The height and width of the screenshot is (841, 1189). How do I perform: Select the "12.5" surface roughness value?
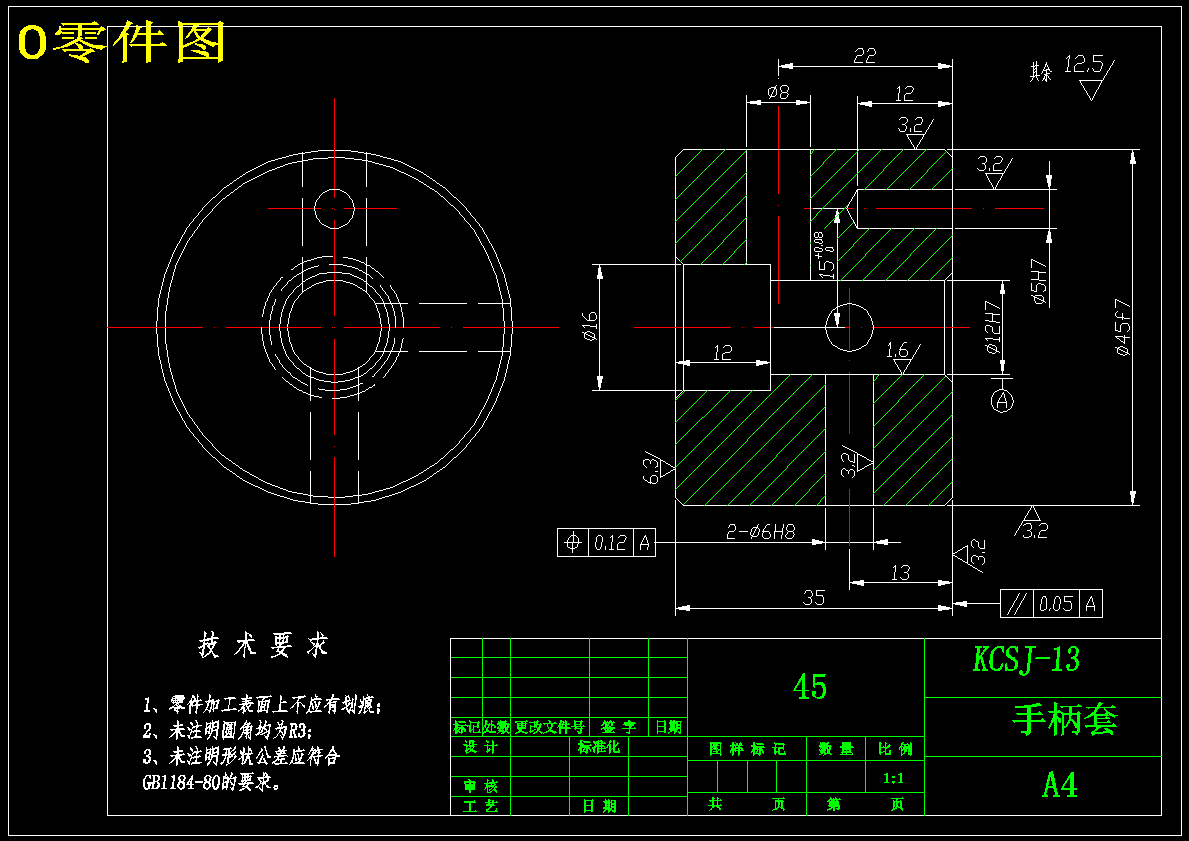pyautogui.click(x=1083, y=65)
